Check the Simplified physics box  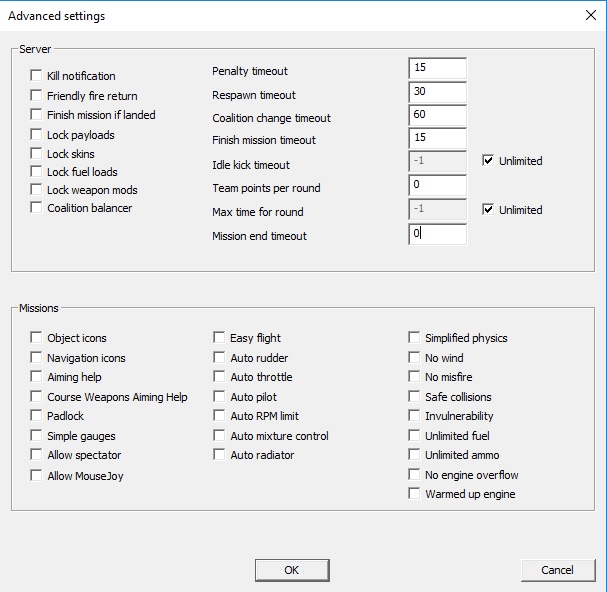tap(414, 337)
